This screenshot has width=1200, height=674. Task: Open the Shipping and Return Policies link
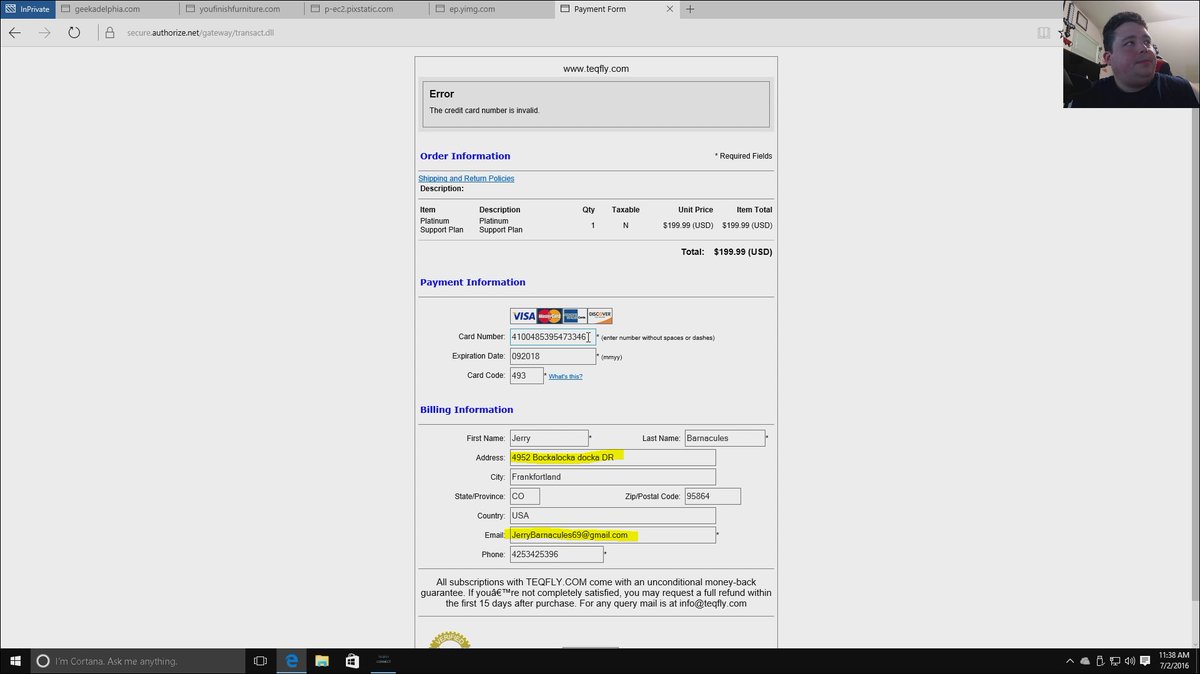point(466,178)
